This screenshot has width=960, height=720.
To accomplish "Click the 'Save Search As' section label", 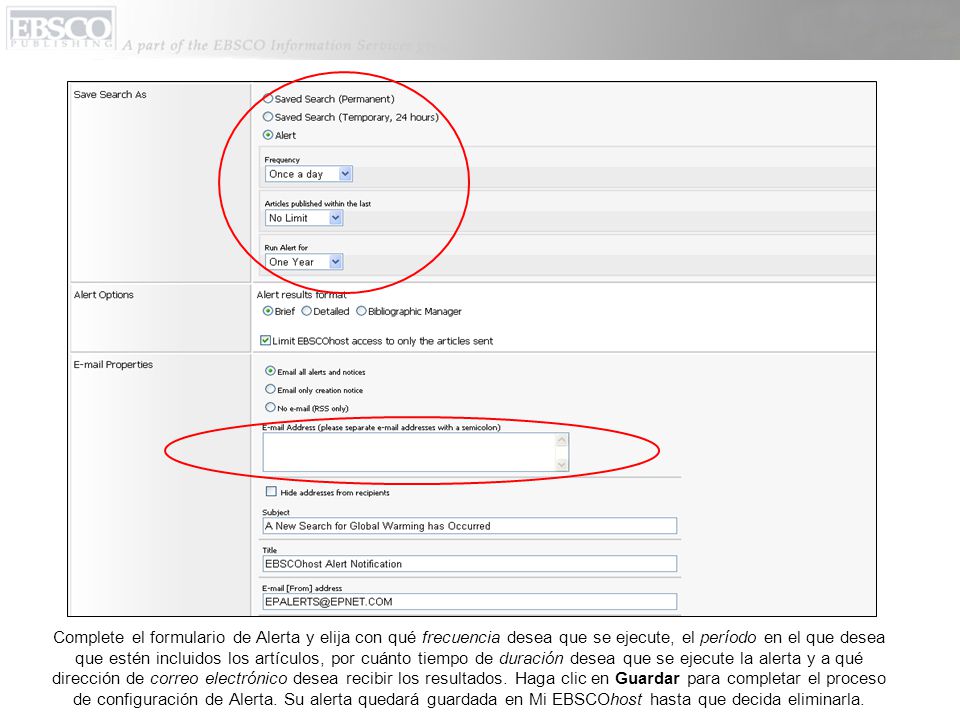I will (110, 94).
